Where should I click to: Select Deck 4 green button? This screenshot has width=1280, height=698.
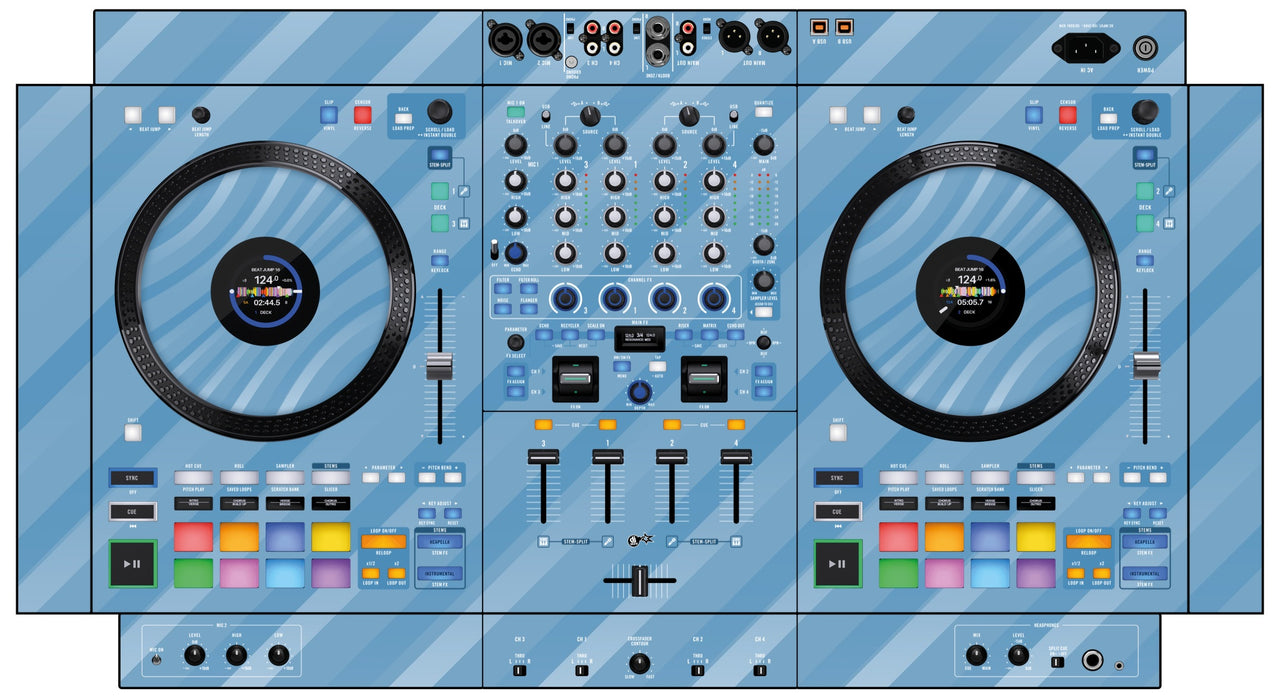1144,223
